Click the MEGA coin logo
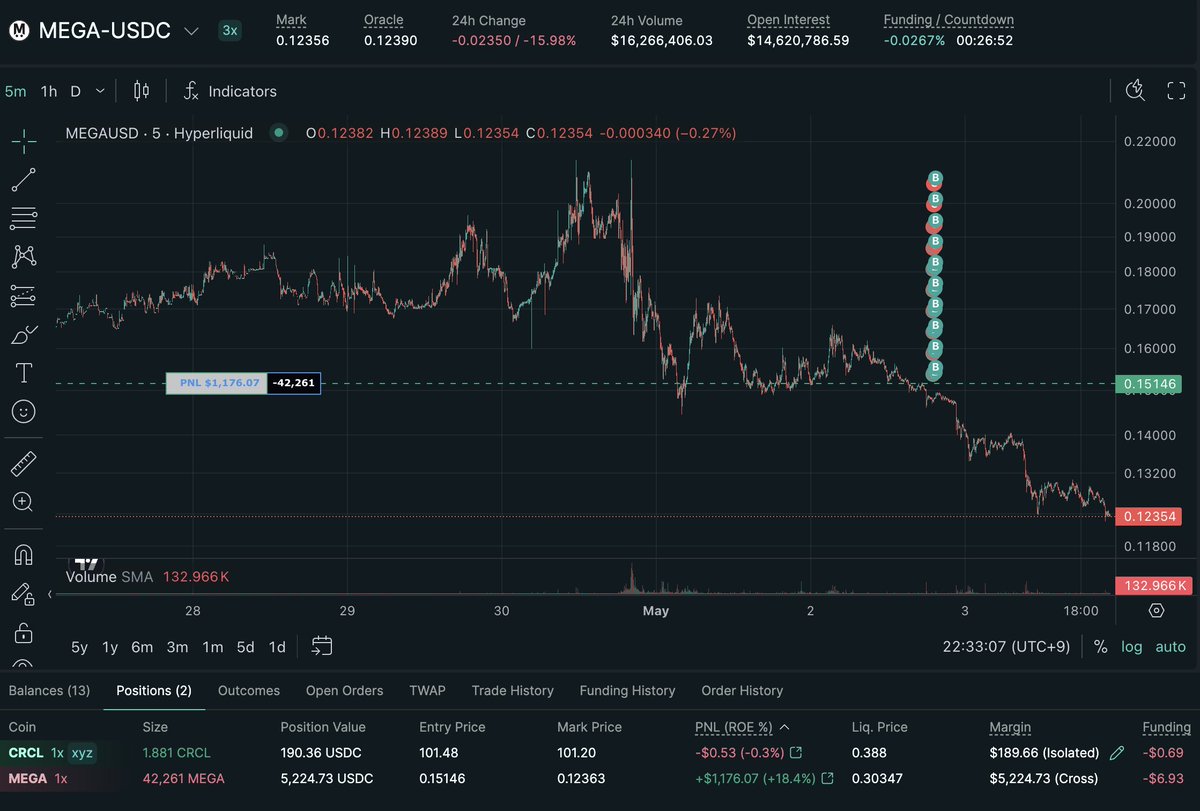Screen dimensions: 1200x811 point(19,31)
